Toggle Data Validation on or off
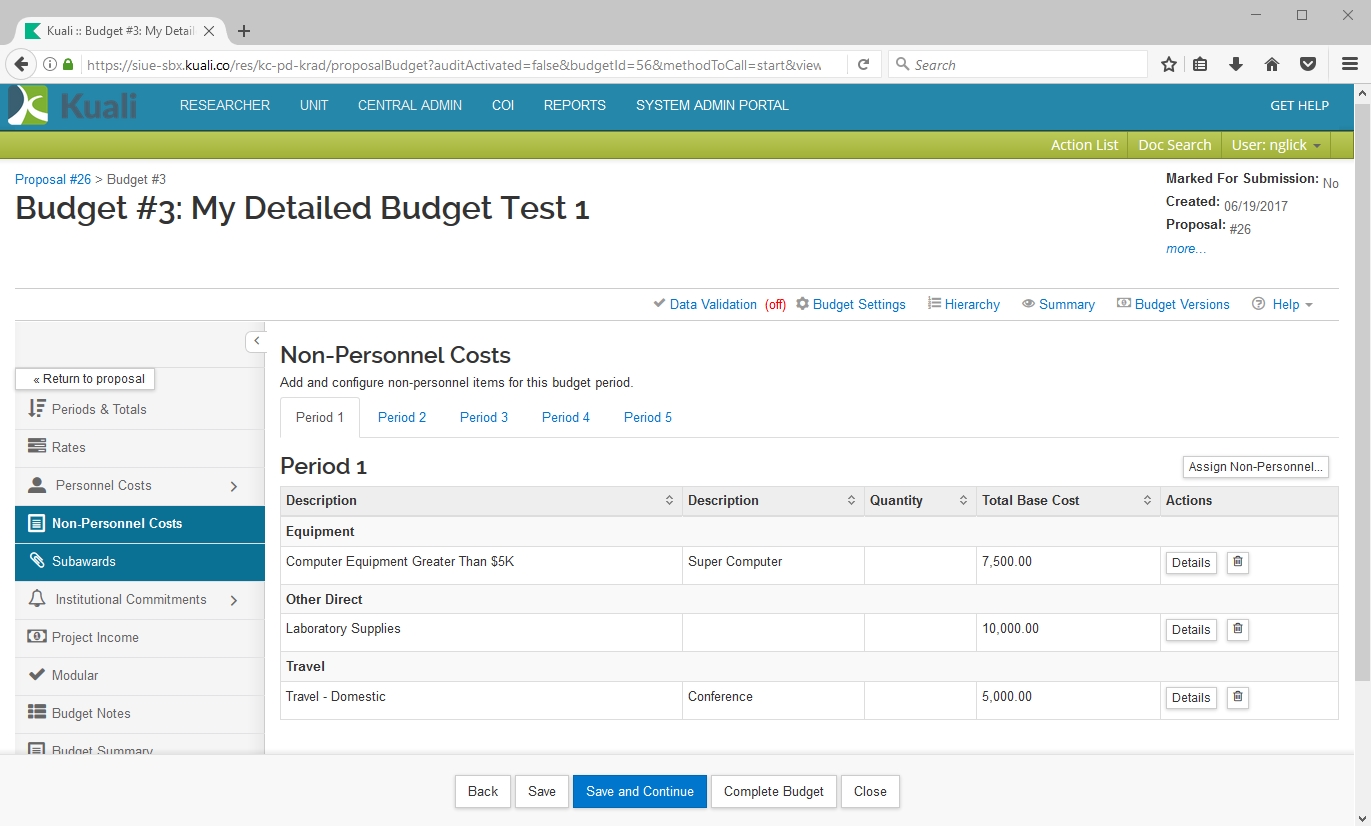The height and width of the screenshot is (826, 1371). (712, 304)
